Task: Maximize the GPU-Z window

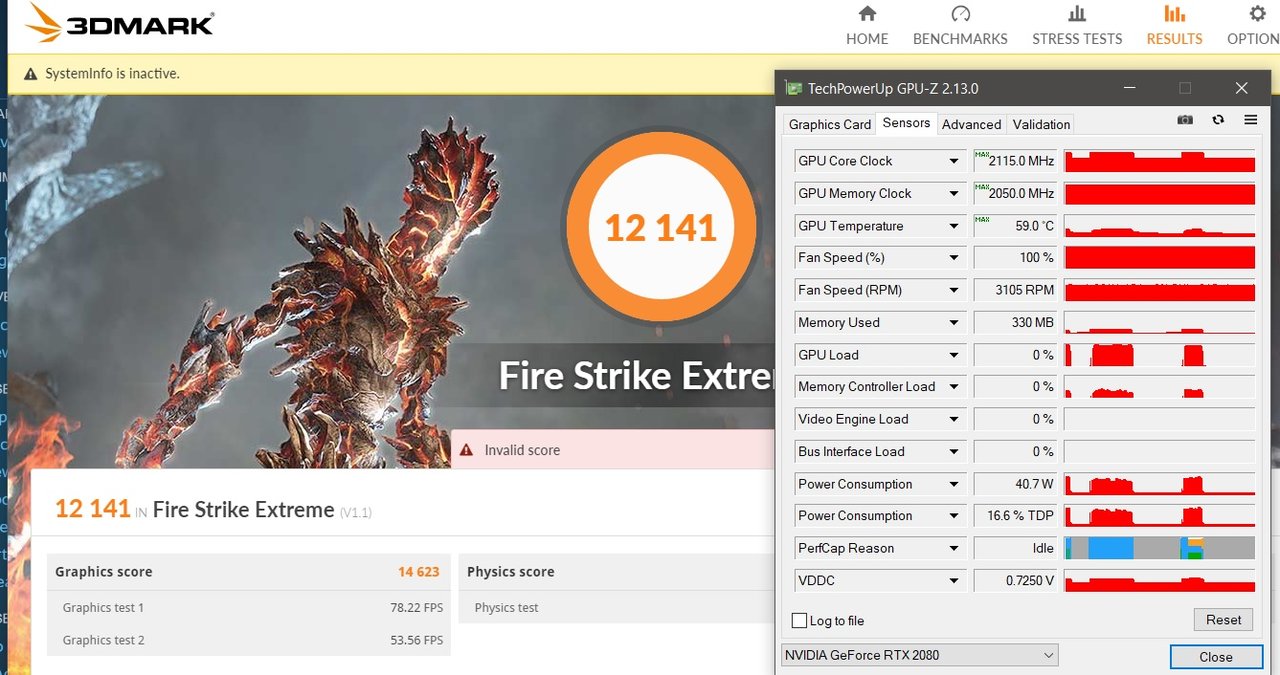Action: click(x=1185, y=88)
